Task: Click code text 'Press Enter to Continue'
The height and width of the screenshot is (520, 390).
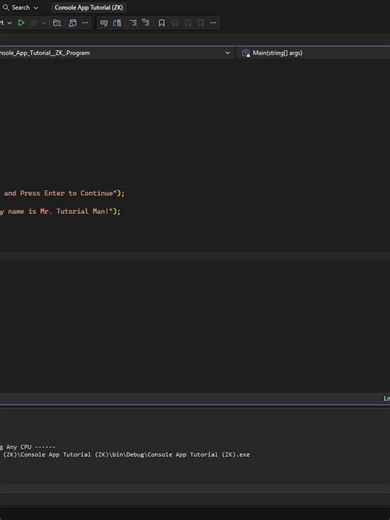Action: click(66, 193)
